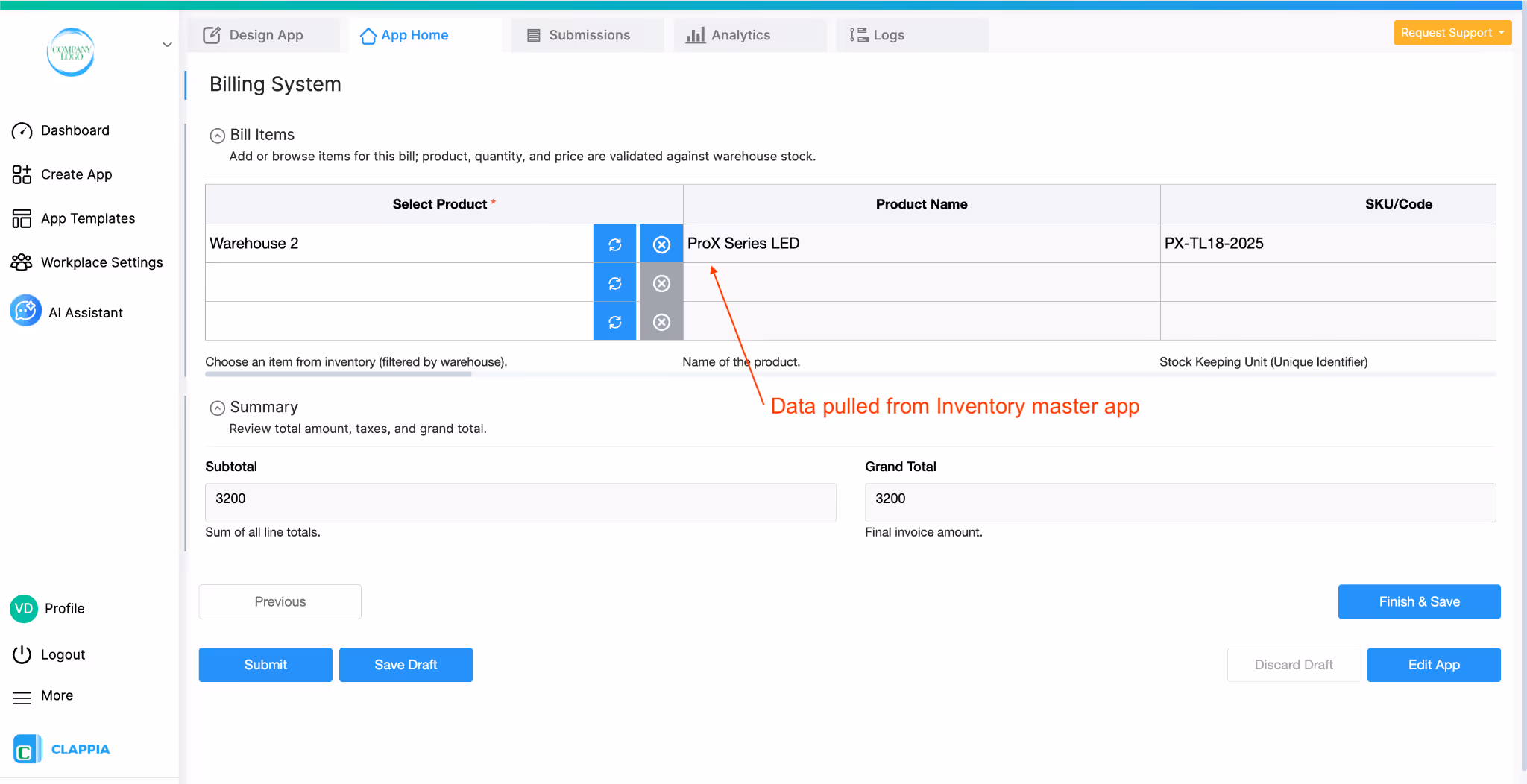Refresh the Warehouse 2 product row

click(x=614, y=244)
